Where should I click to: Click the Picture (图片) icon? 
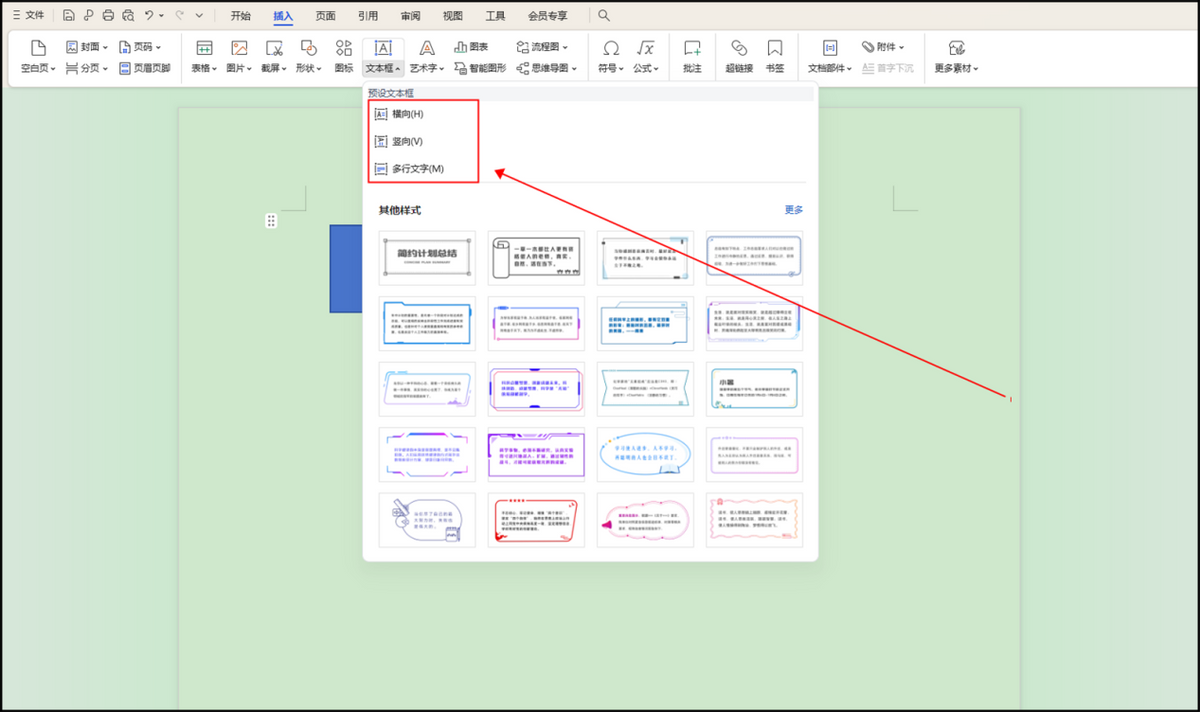click(x=239, y=48)
